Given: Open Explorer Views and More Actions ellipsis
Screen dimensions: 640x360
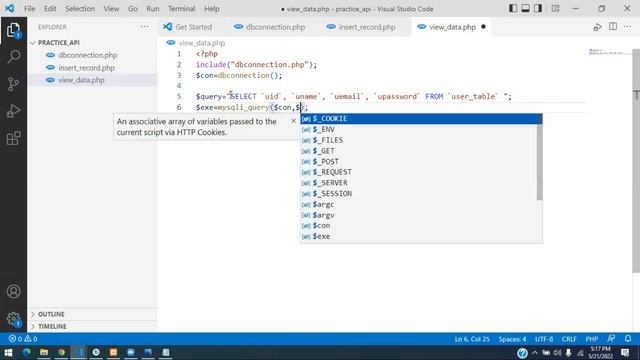Looking at the screenshot, I should point(144,27).
